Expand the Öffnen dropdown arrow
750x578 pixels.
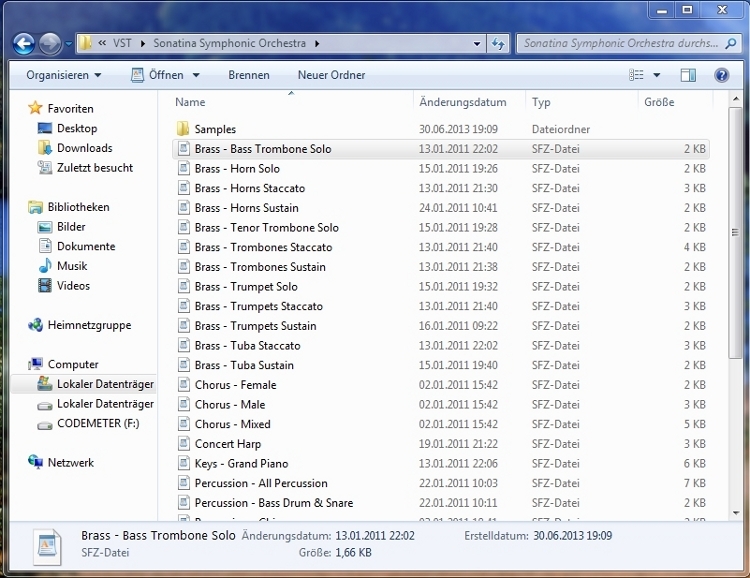coord(196,75)
